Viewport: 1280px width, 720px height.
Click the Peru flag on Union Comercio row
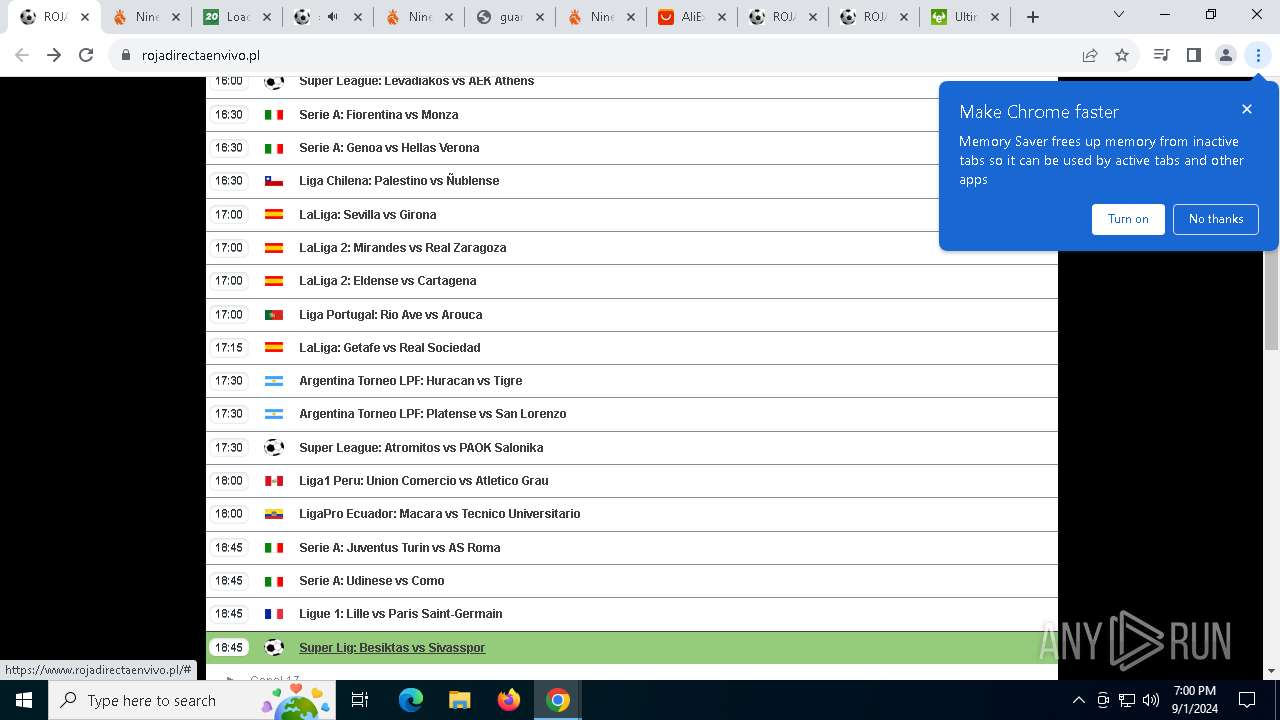click(x=274, y=481)
